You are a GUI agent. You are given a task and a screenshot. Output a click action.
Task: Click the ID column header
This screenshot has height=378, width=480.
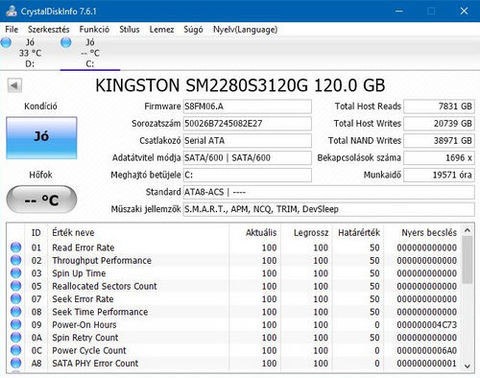pos(36,233)
